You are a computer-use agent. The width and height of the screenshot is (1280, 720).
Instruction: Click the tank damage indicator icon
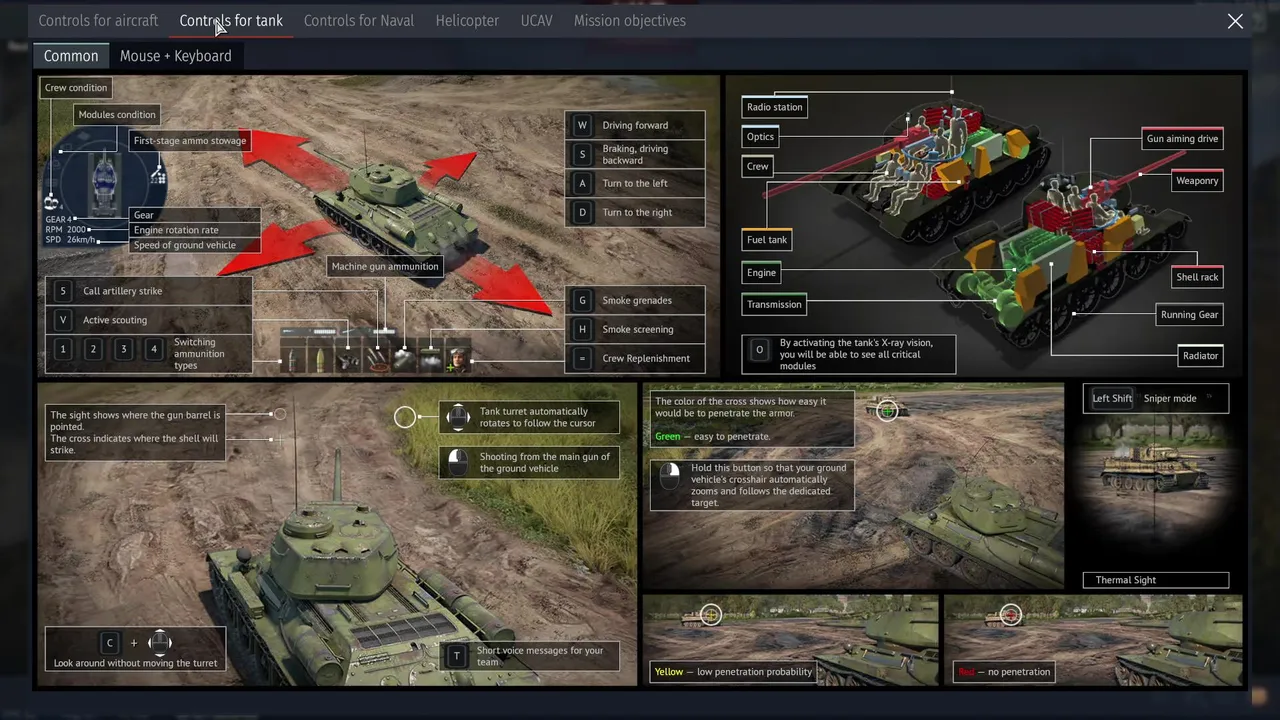coord(105,183)
